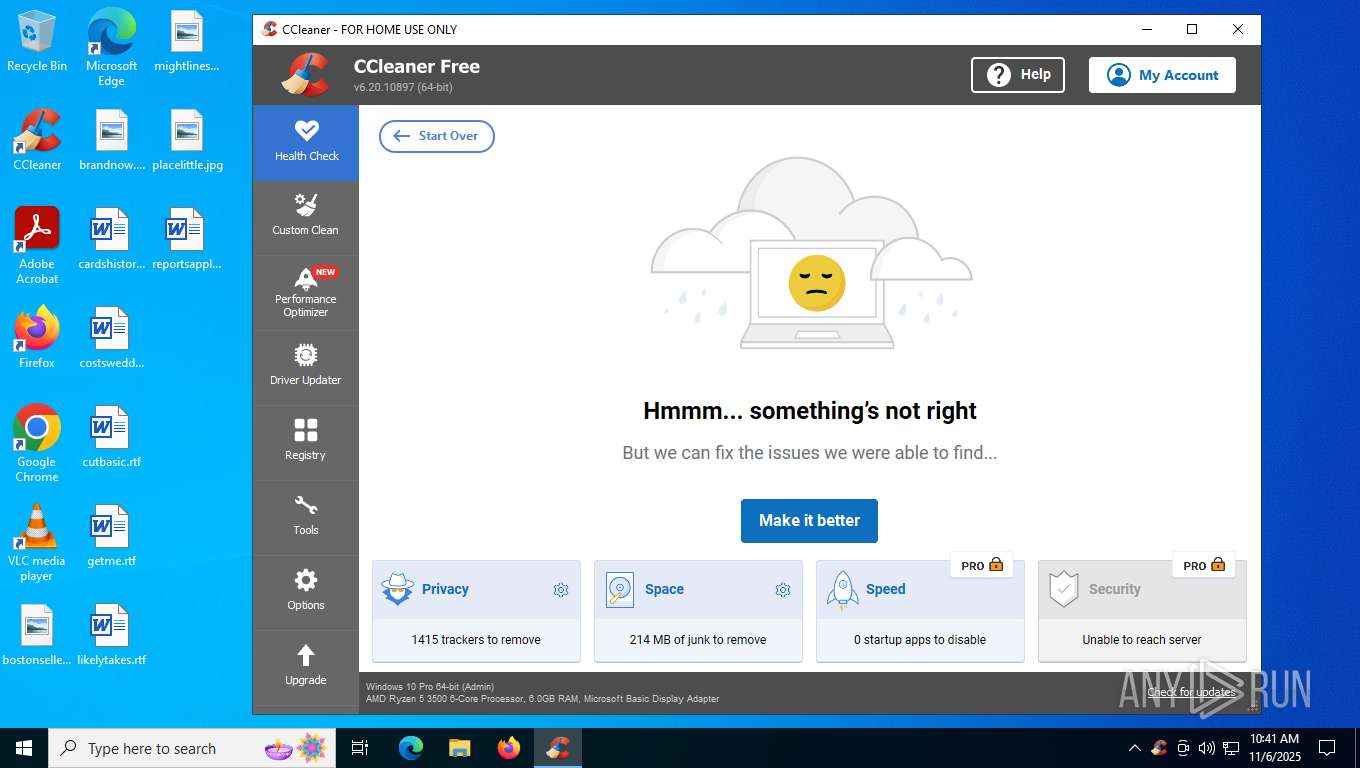Image resolution: width=1360 pixels, height=768 pixels.
Task: Select VLC media player shortcut
Action: click(37, 543)
